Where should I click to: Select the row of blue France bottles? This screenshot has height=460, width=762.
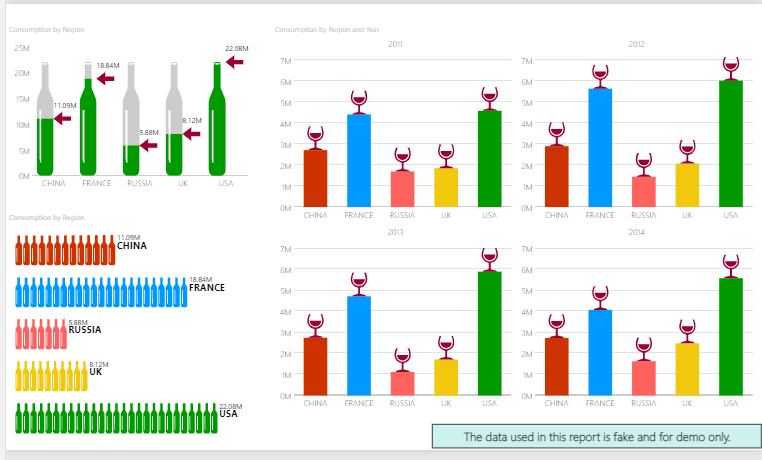pyautogui.click(x=101, y=291)
